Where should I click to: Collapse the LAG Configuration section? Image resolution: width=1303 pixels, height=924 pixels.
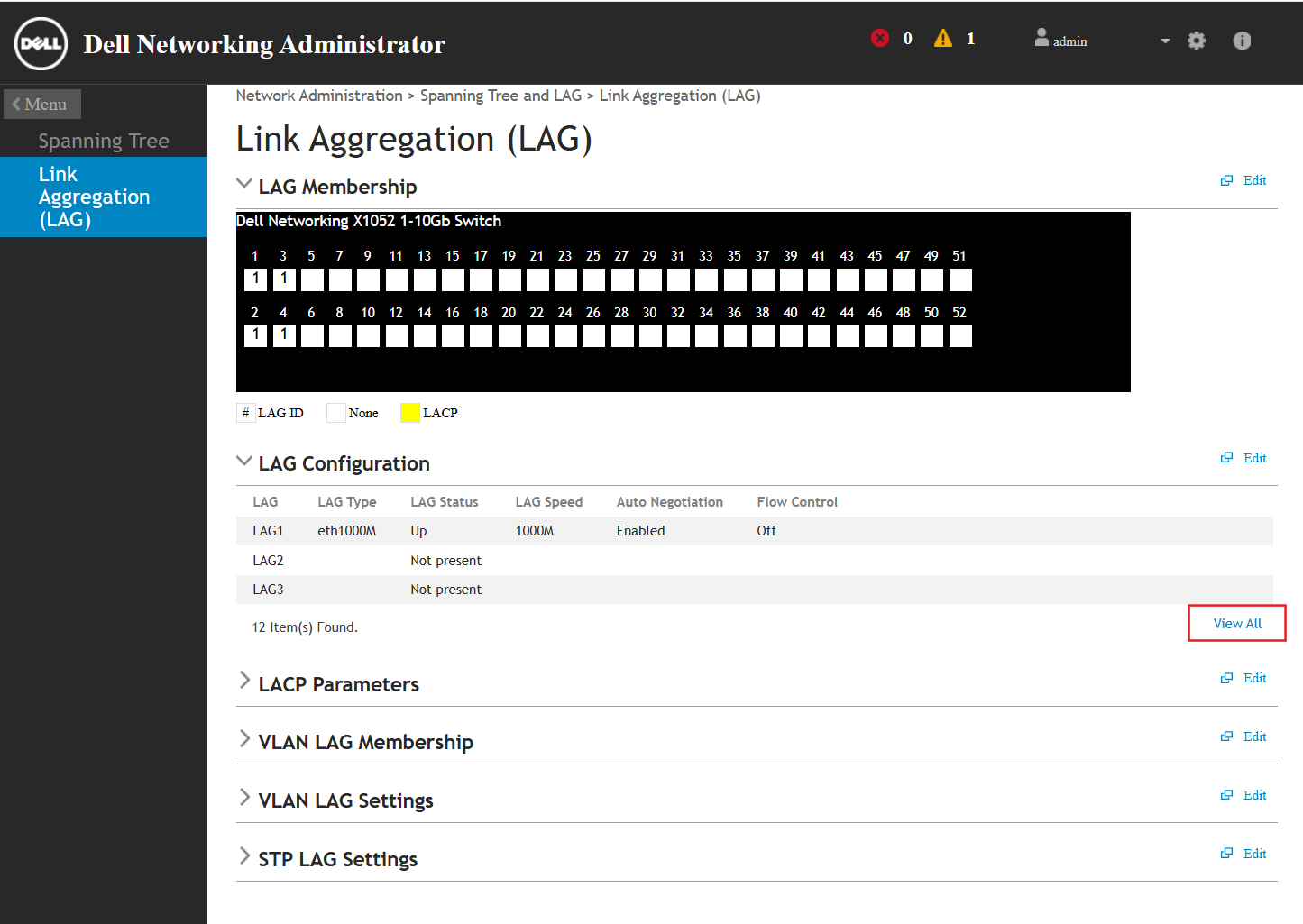pyautogui.click(x=243, y=461)
